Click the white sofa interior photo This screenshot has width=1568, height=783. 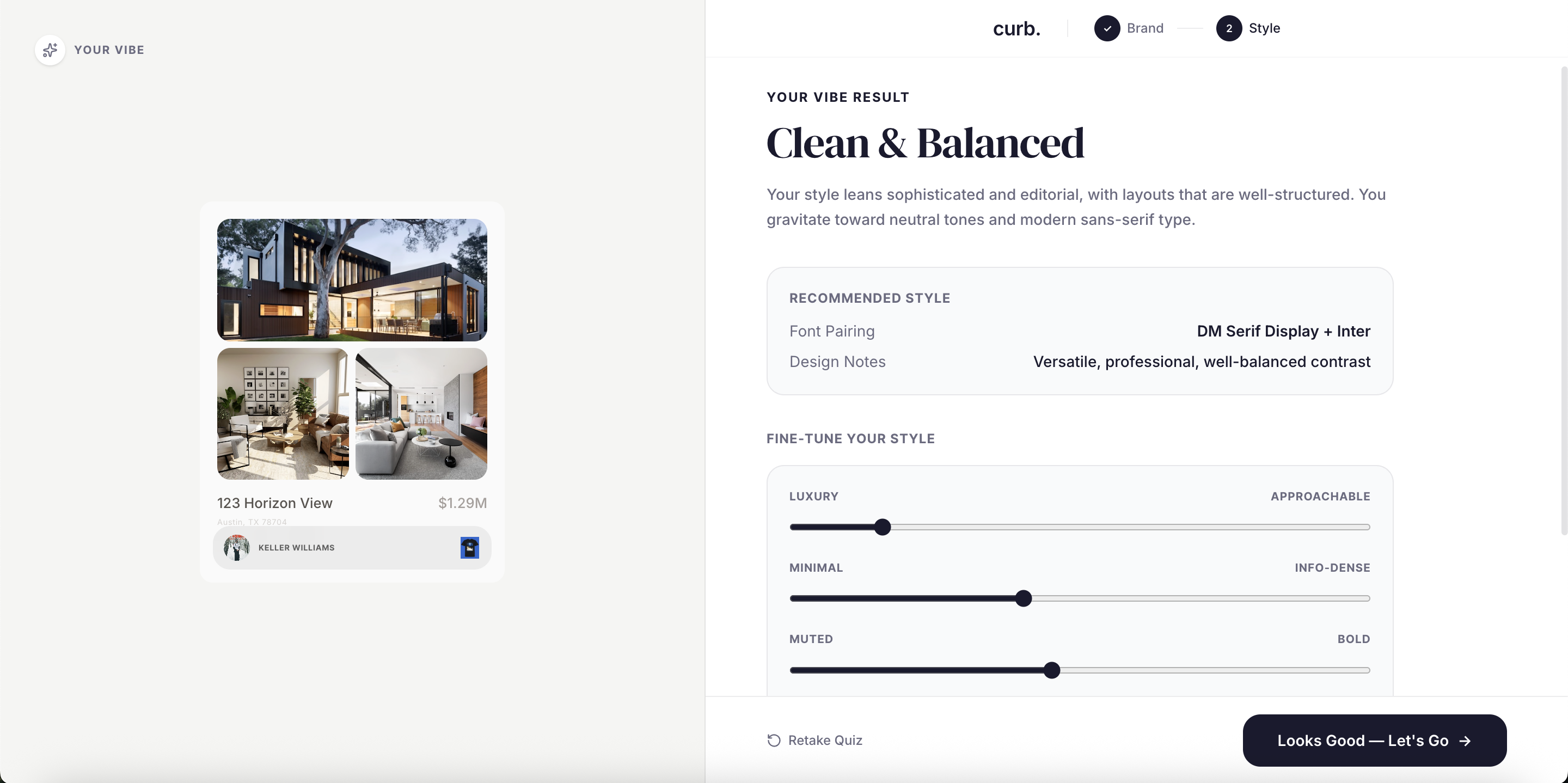pos(421,414)
